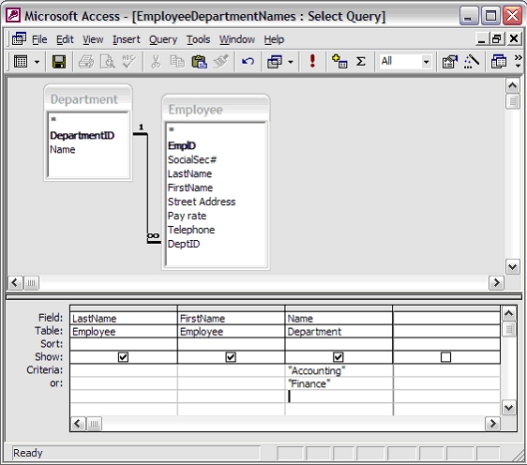The image size is (527, 465).
Task: Expand the View button dropdown arrow
Action: pos(37,62)
